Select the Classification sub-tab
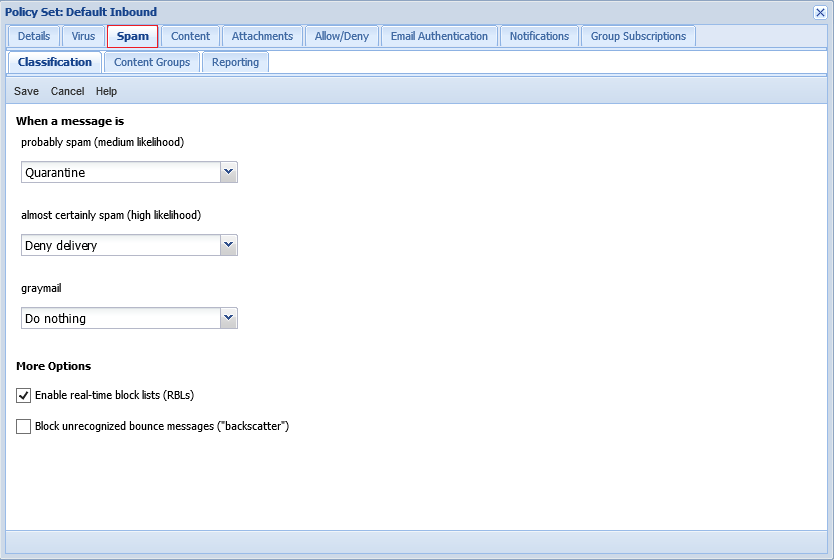This screenshot has height=560, width=834. (55, 62)
